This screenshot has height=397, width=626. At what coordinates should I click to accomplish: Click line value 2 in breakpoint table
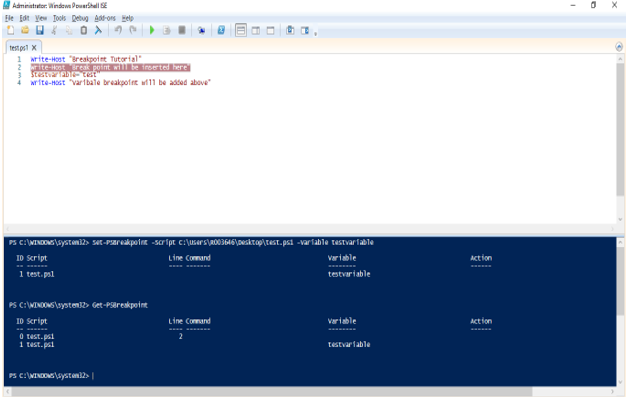click(180, 337)
